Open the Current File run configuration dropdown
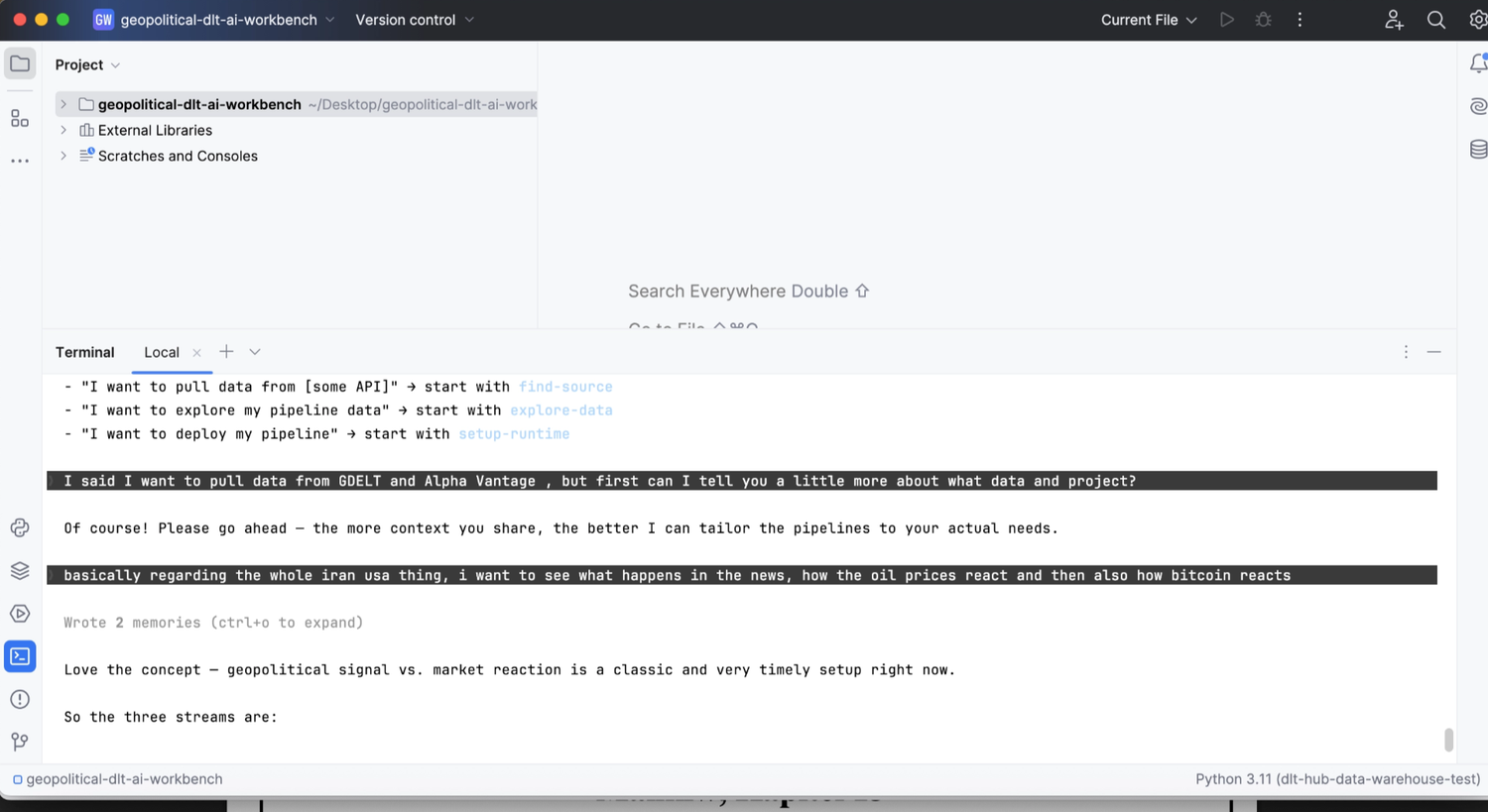The image size is (1488, 812). click(x=1149, y=20)
